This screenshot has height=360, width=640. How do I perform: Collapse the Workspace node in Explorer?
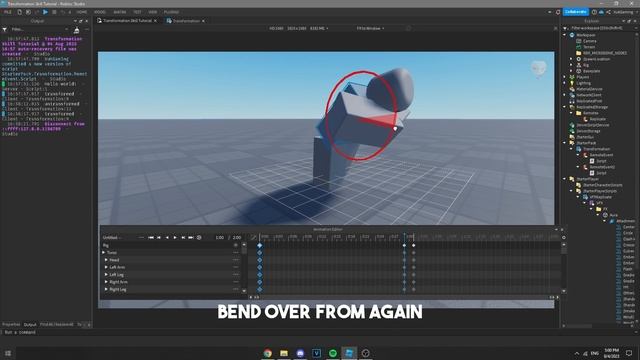point(565,35)
